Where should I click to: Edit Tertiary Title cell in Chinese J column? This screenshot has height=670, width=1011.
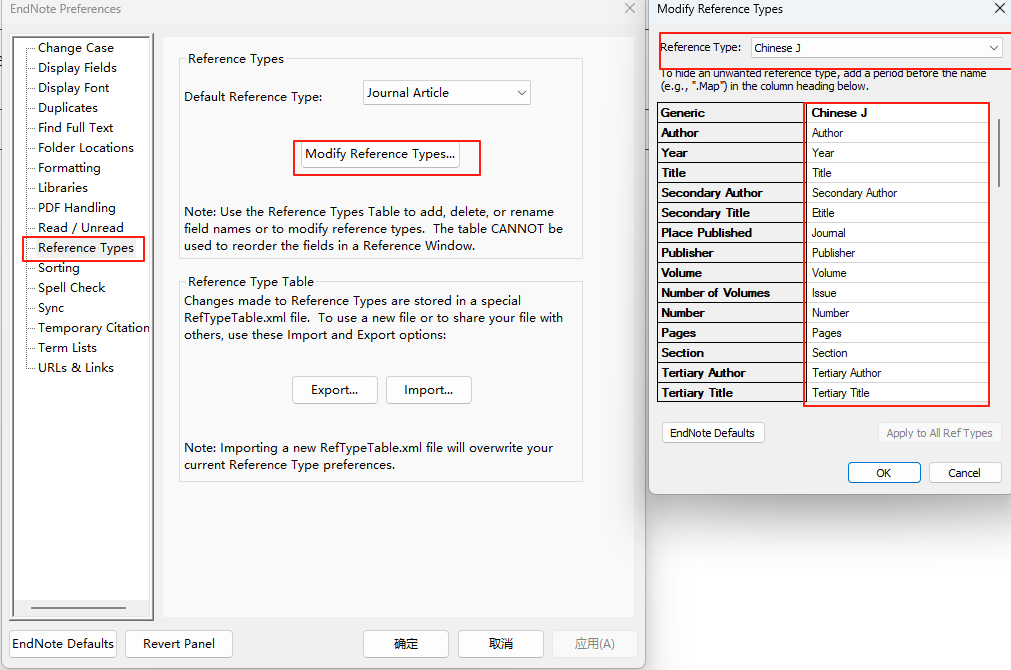(898, 393)
